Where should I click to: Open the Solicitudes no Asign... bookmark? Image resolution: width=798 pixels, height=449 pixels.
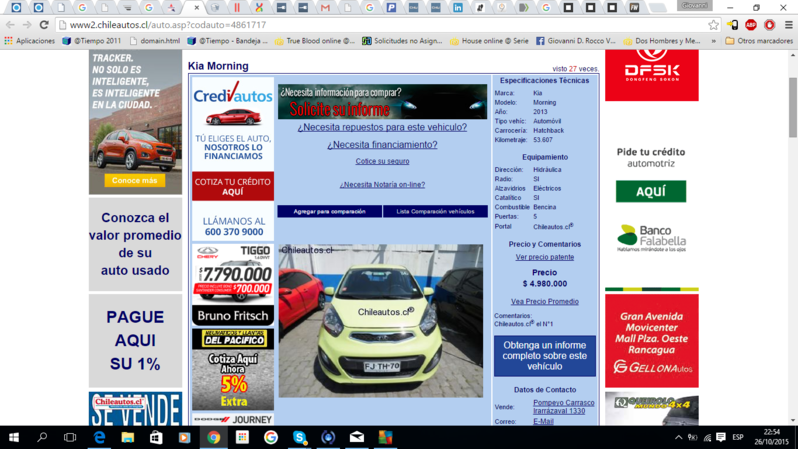[402, 41]
